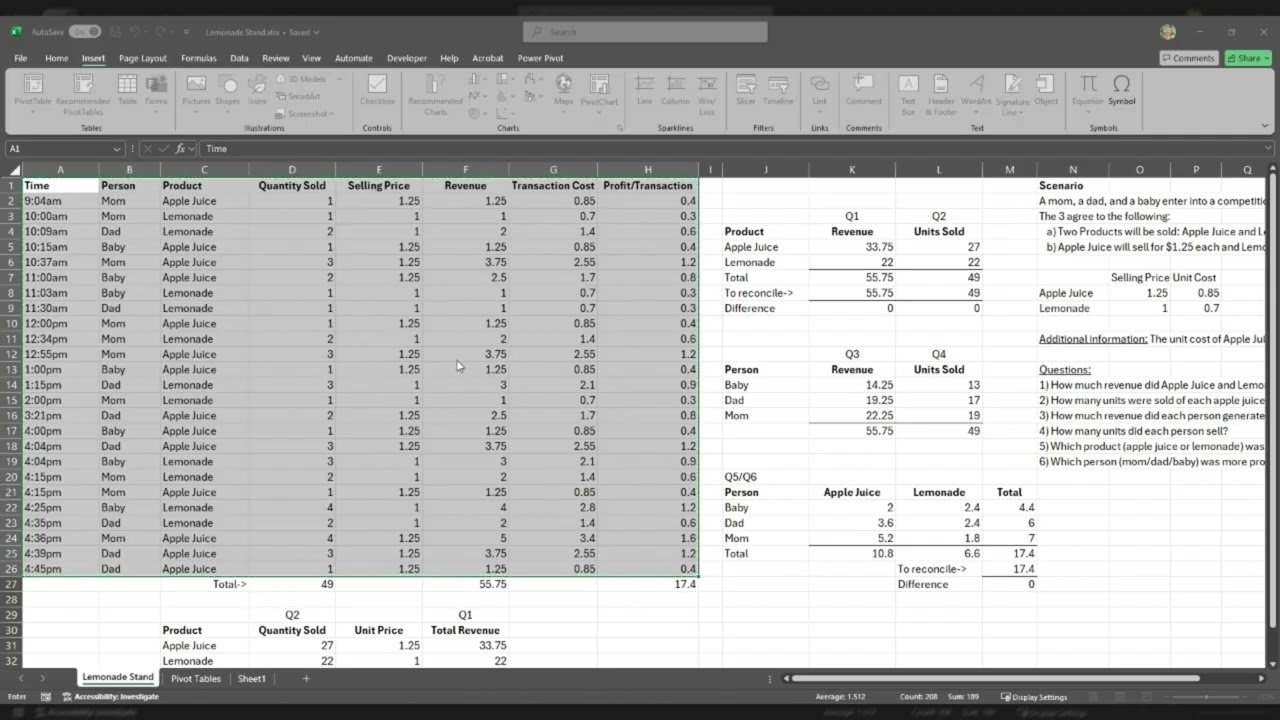
Task: Open the user account avatar
Action: click(x=1168, y=32)
